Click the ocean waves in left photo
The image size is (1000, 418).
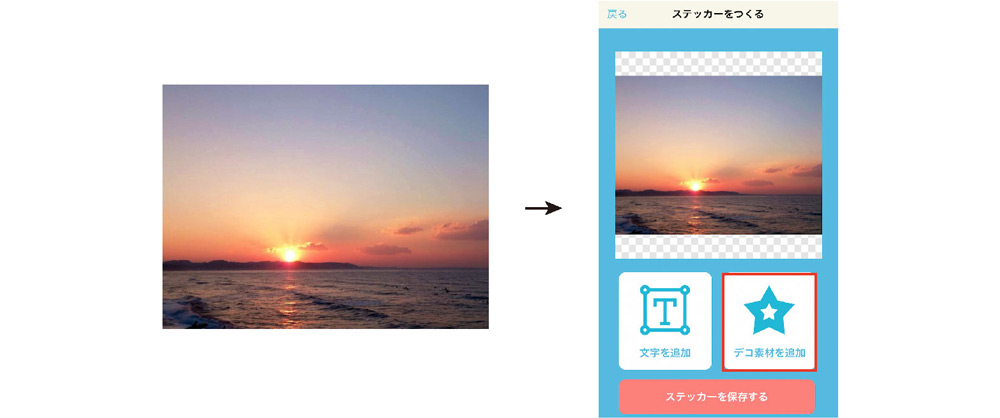pos(325,299)
